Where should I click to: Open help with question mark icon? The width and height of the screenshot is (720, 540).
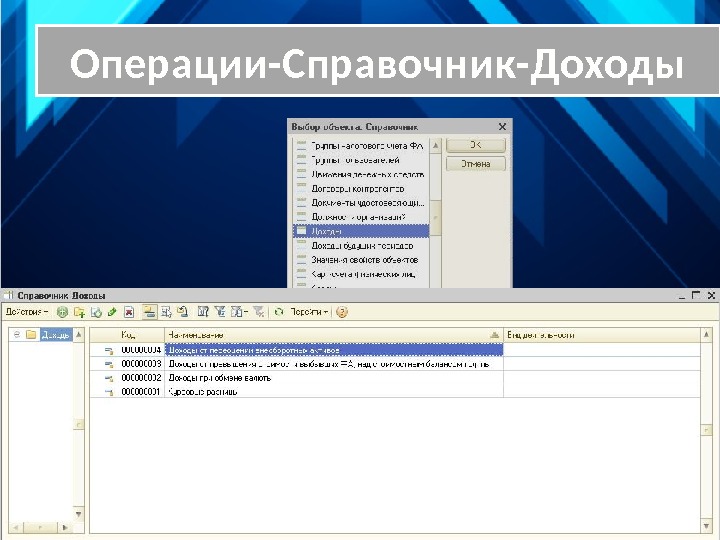click(x=342, y=312)
